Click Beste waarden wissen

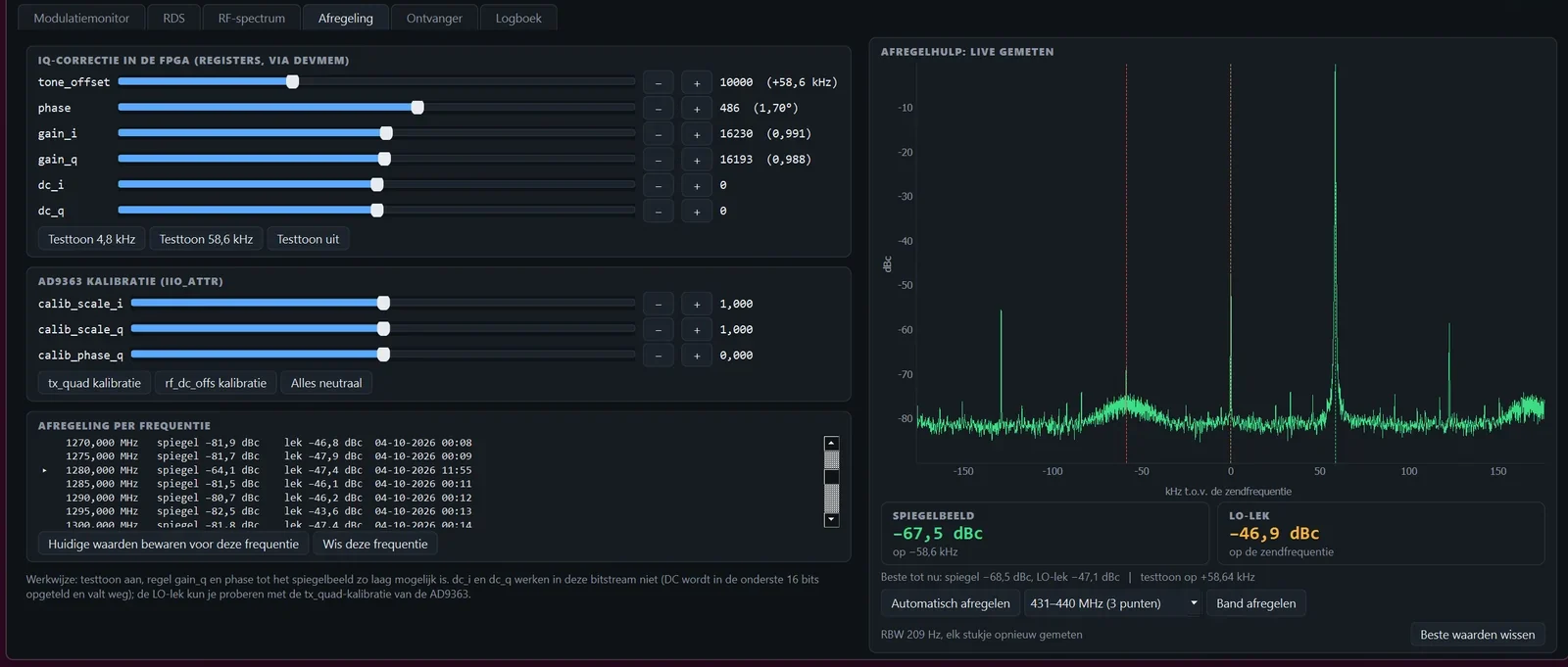coord(1478,635)
